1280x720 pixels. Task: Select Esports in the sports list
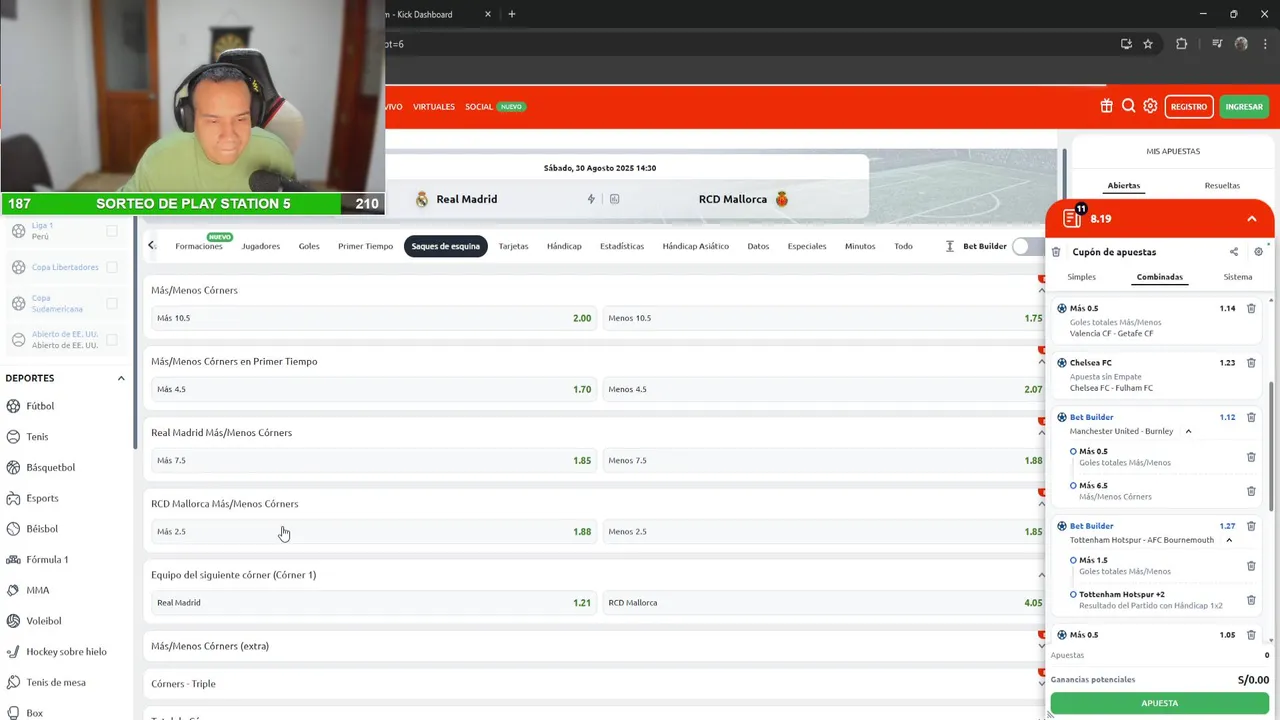coord(42,498)
